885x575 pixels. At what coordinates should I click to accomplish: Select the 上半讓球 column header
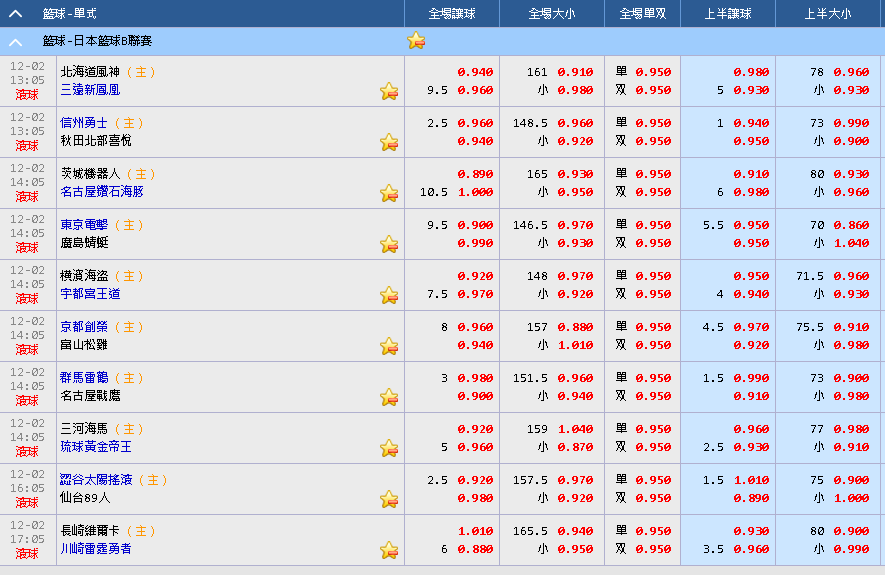pos(728,14)
